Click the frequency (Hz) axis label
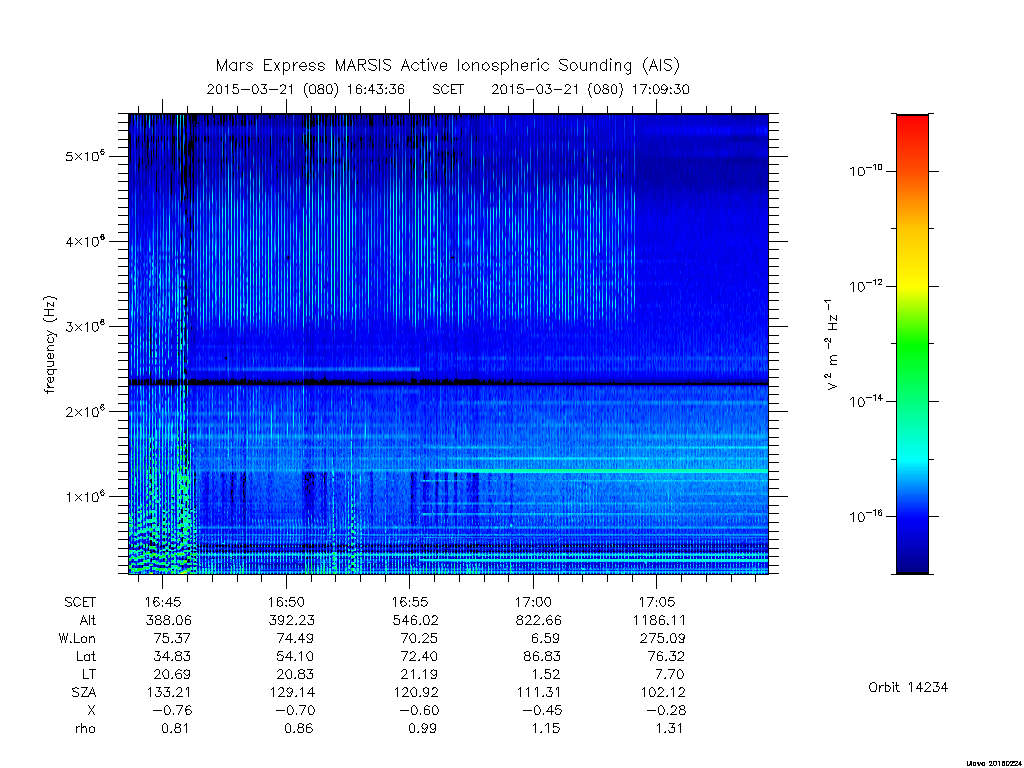The height and width of the screenshot is (768, 1024). coord(50,344)
